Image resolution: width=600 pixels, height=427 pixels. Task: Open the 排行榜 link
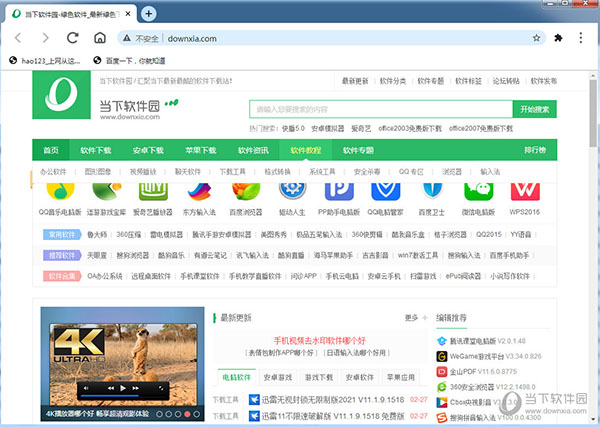coord(535,150)
